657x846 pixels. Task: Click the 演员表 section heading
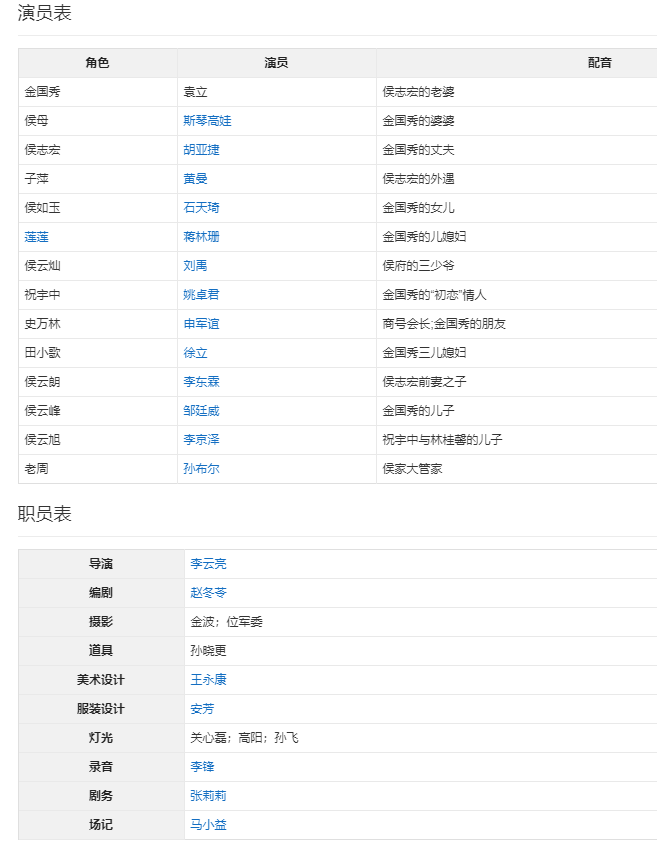[x=44, y=12]
